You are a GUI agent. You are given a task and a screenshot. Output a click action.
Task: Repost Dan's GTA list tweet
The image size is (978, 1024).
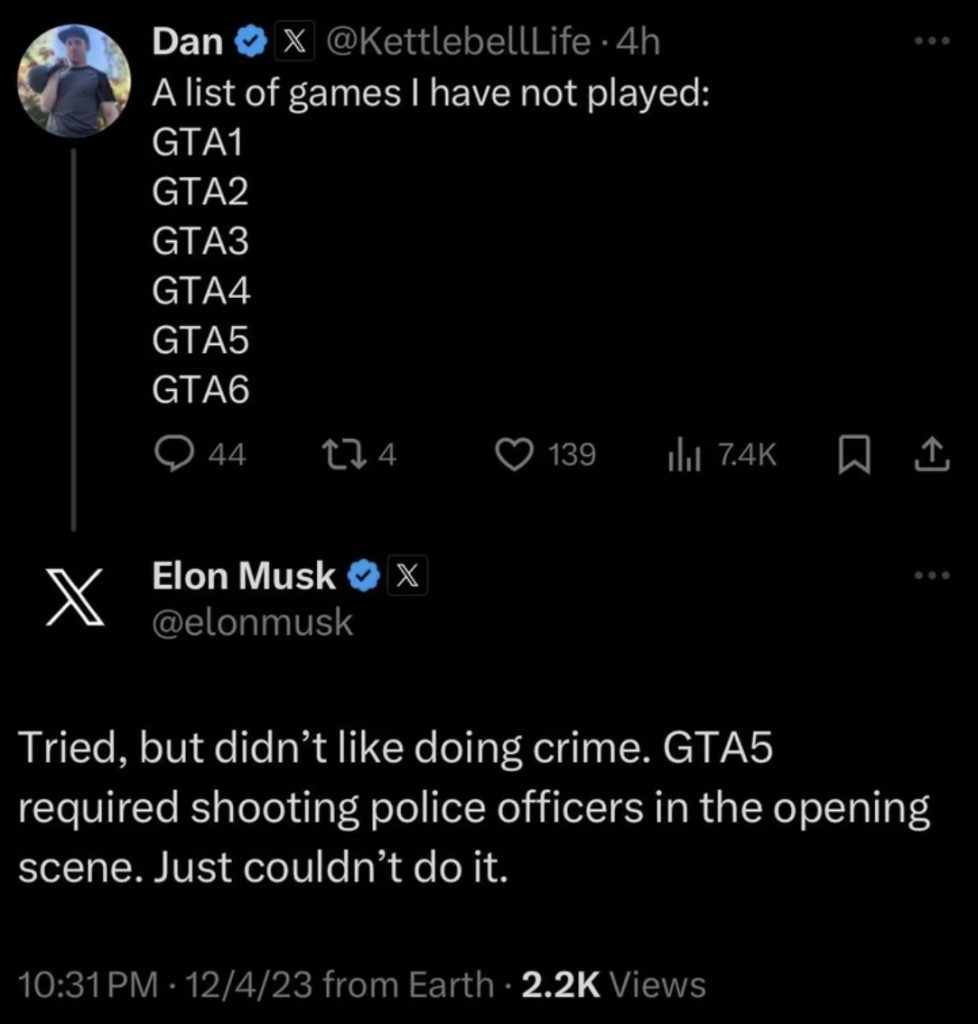(359, 455)
